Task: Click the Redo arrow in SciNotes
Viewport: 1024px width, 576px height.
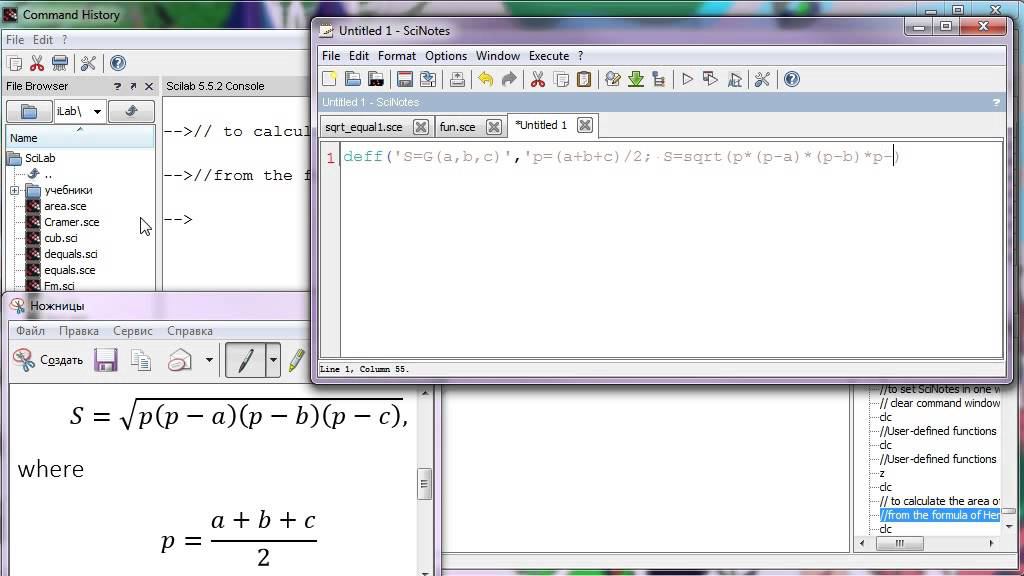Action: (509, 79)
